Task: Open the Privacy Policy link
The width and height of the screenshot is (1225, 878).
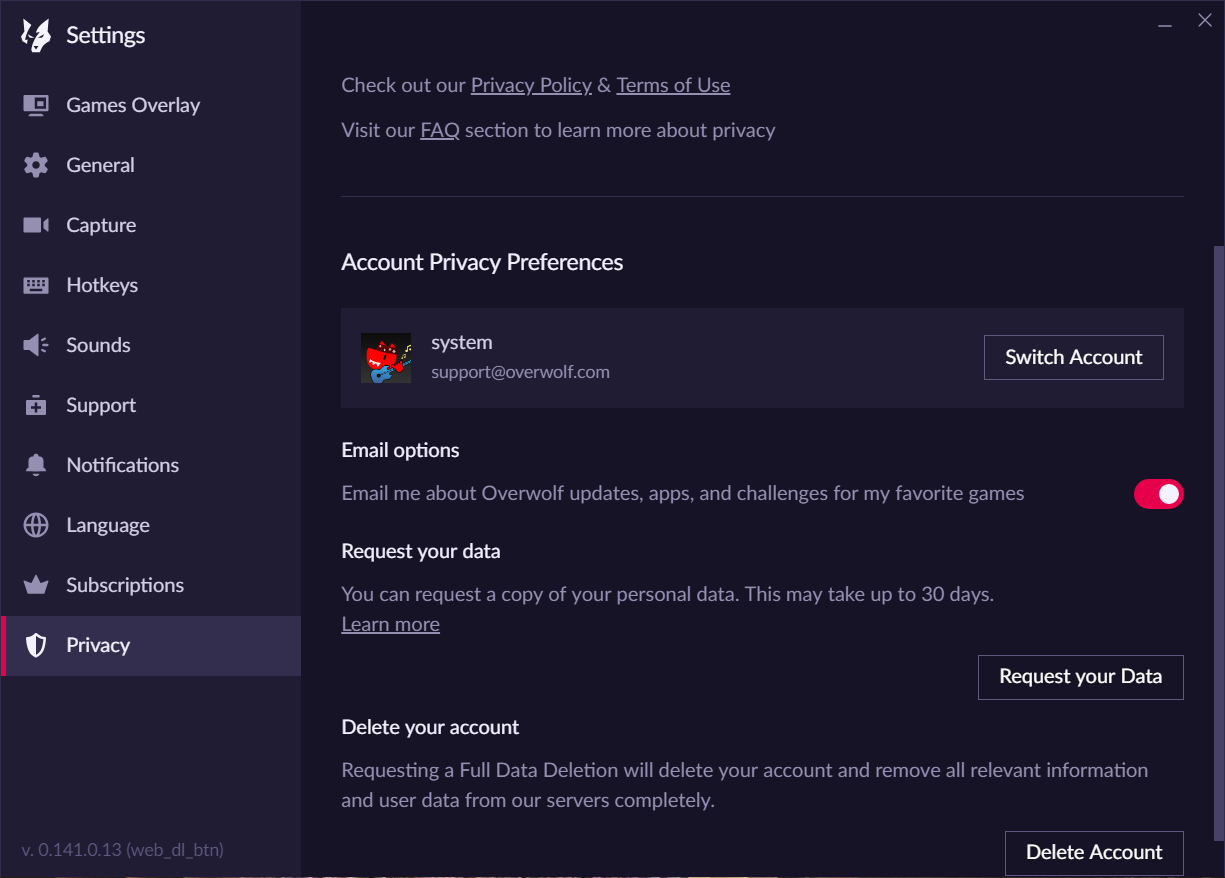Action: click(x=531, y=85)
